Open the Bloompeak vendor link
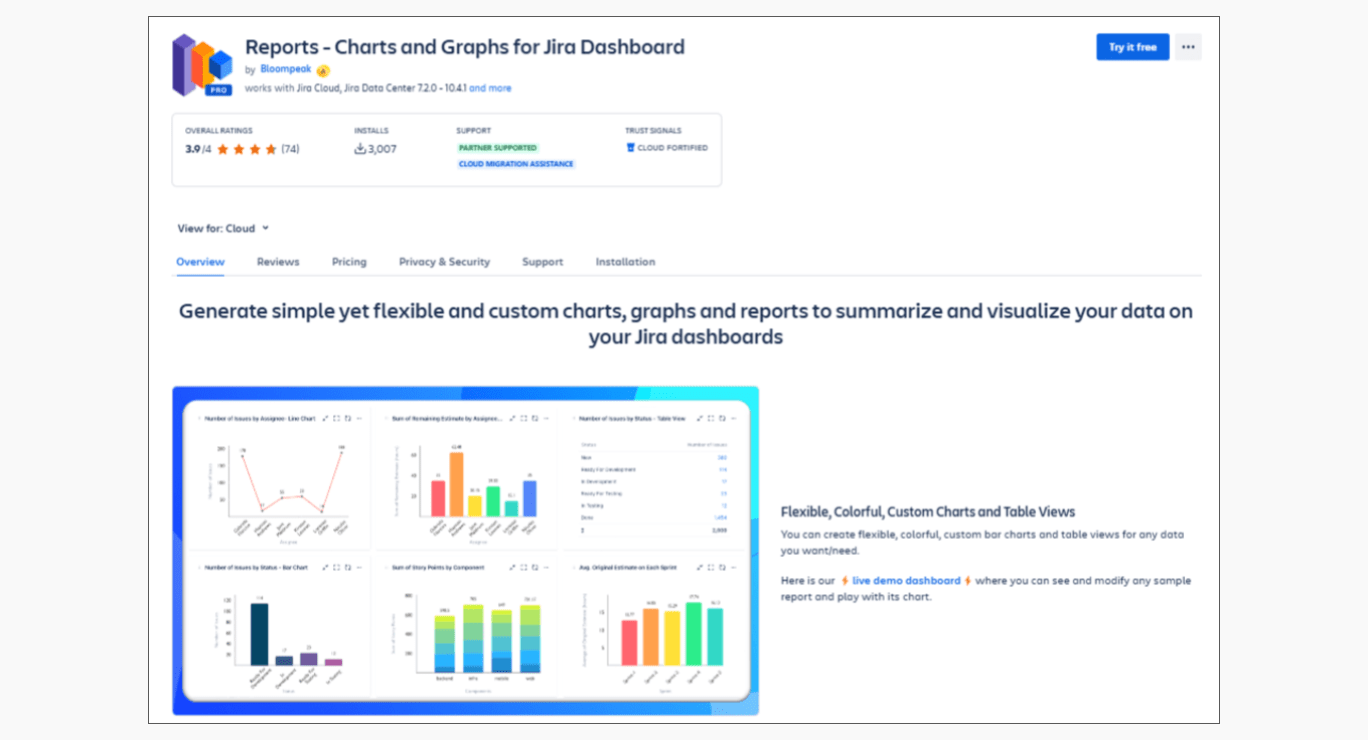The image size is (1368, 740). pyautogui.click(x=286, y=69)
